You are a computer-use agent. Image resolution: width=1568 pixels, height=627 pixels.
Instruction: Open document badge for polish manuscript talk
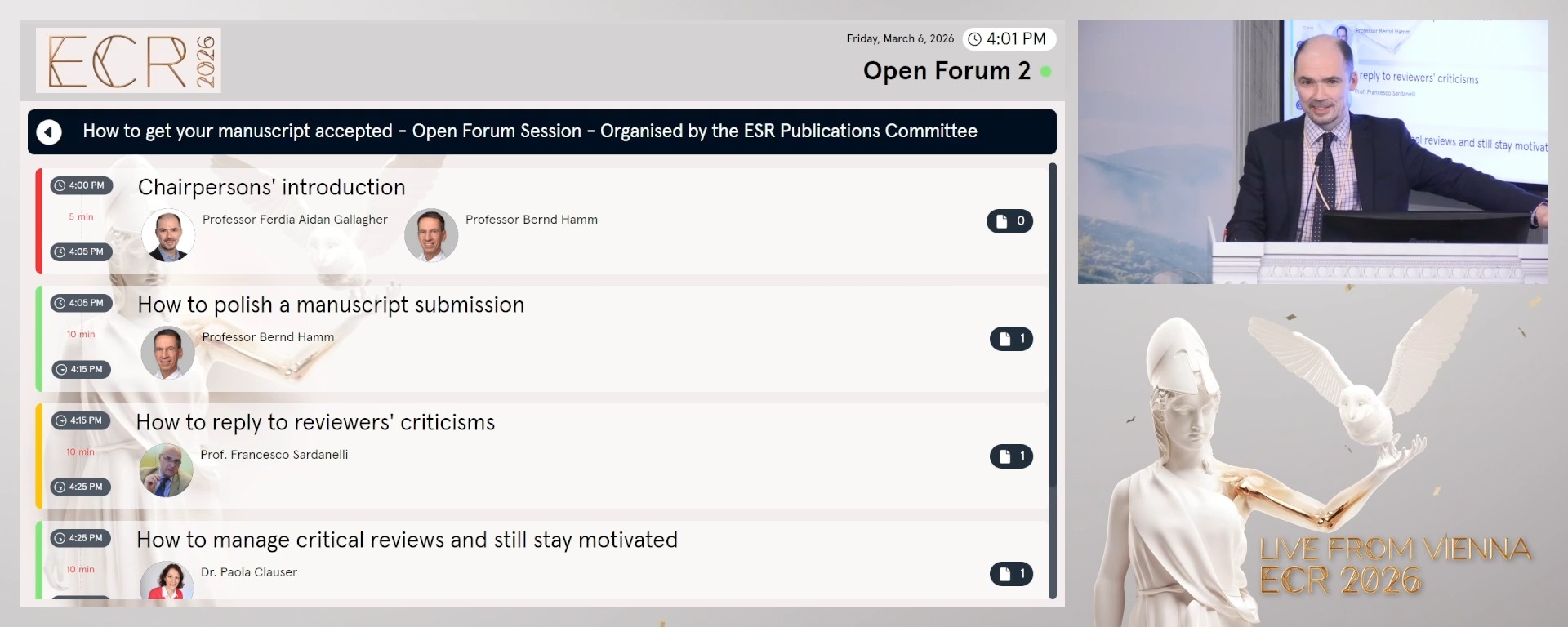[1011, 339]
